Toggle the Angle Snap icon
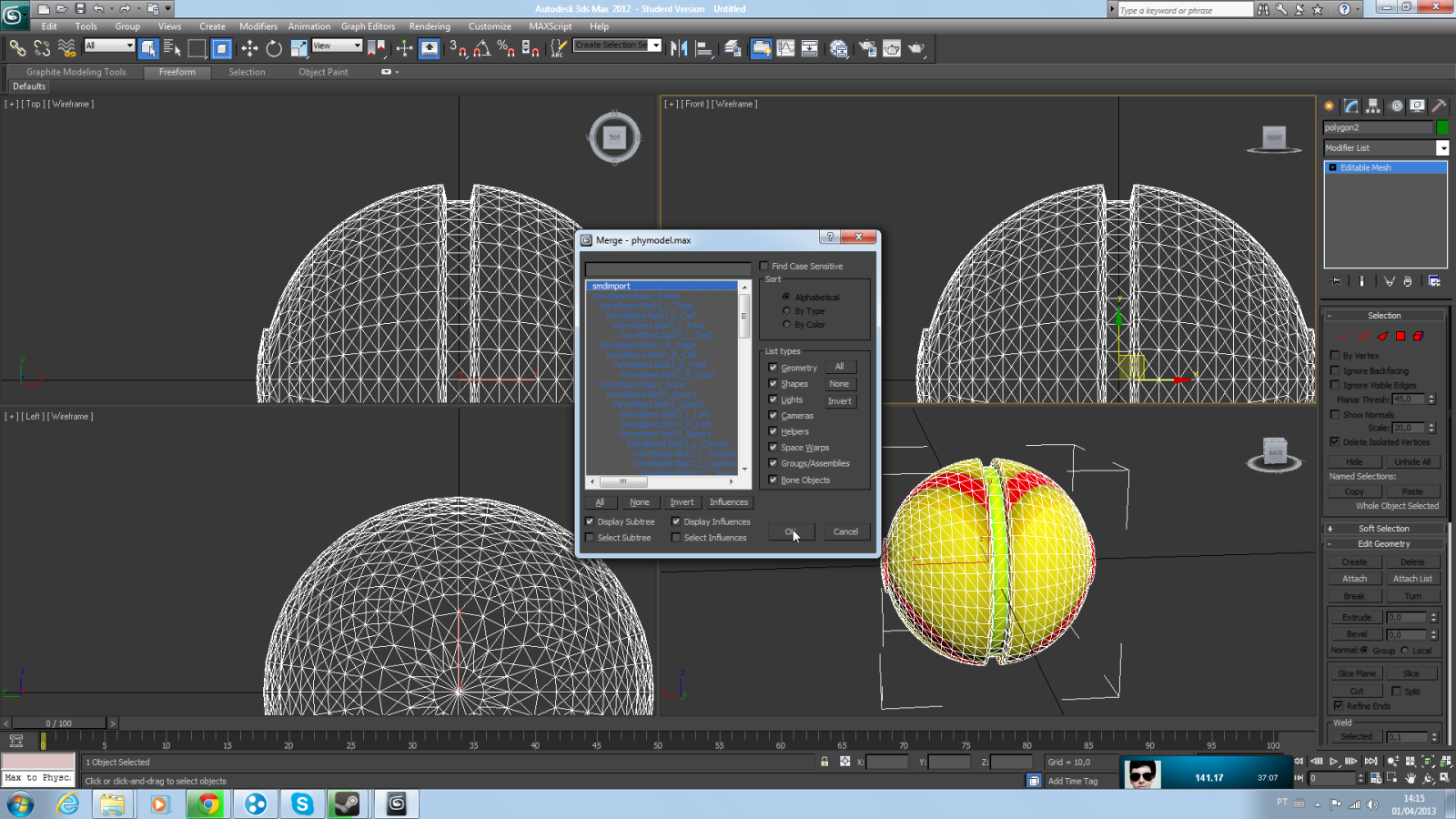The height and width of the screenshot is (819, 1456). pyautogui.click(x=482, y=48)
